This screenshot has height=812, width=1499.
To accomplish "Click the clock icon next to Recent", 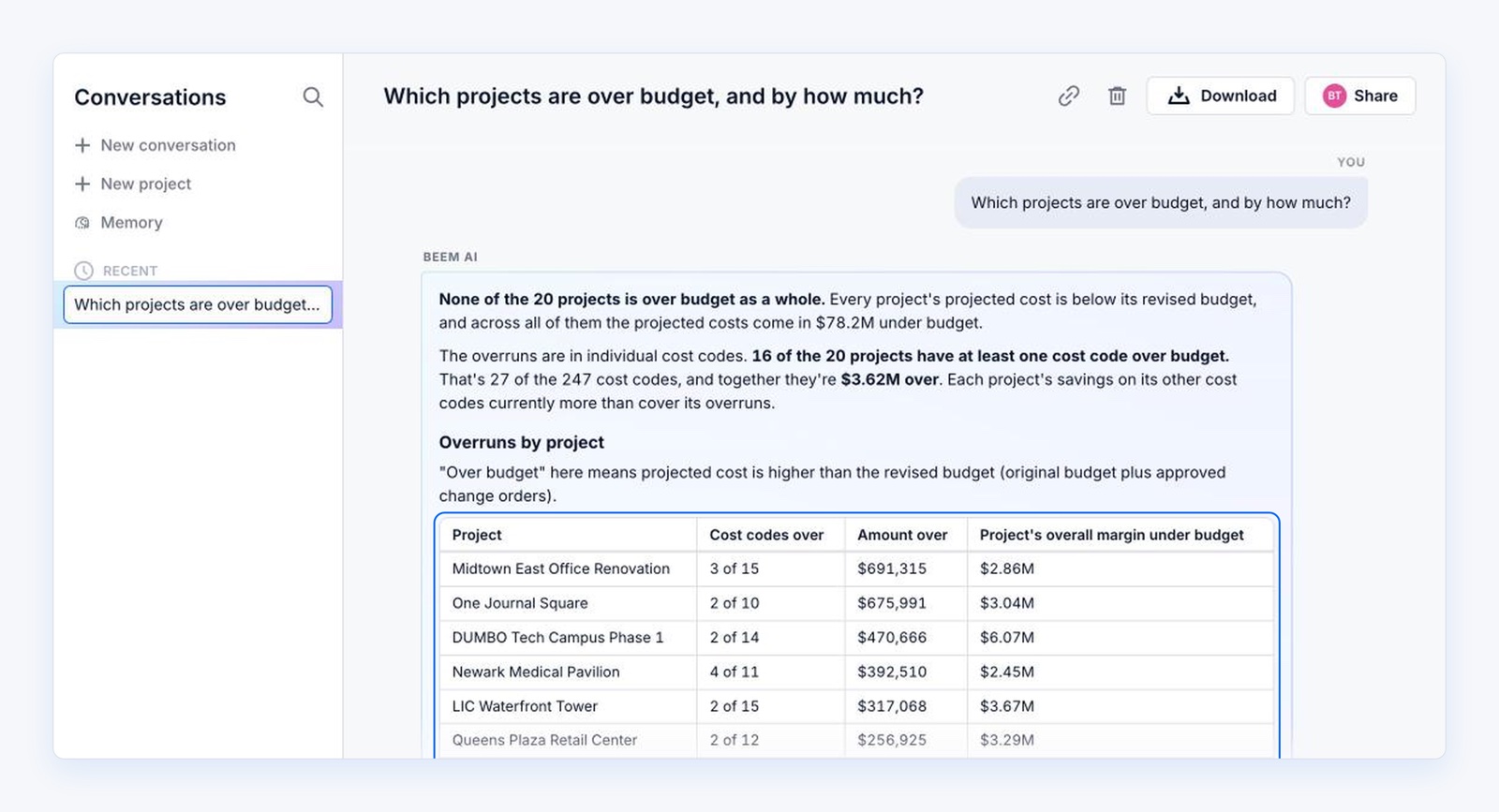I will pyautogui.click(x=83, y=271).
